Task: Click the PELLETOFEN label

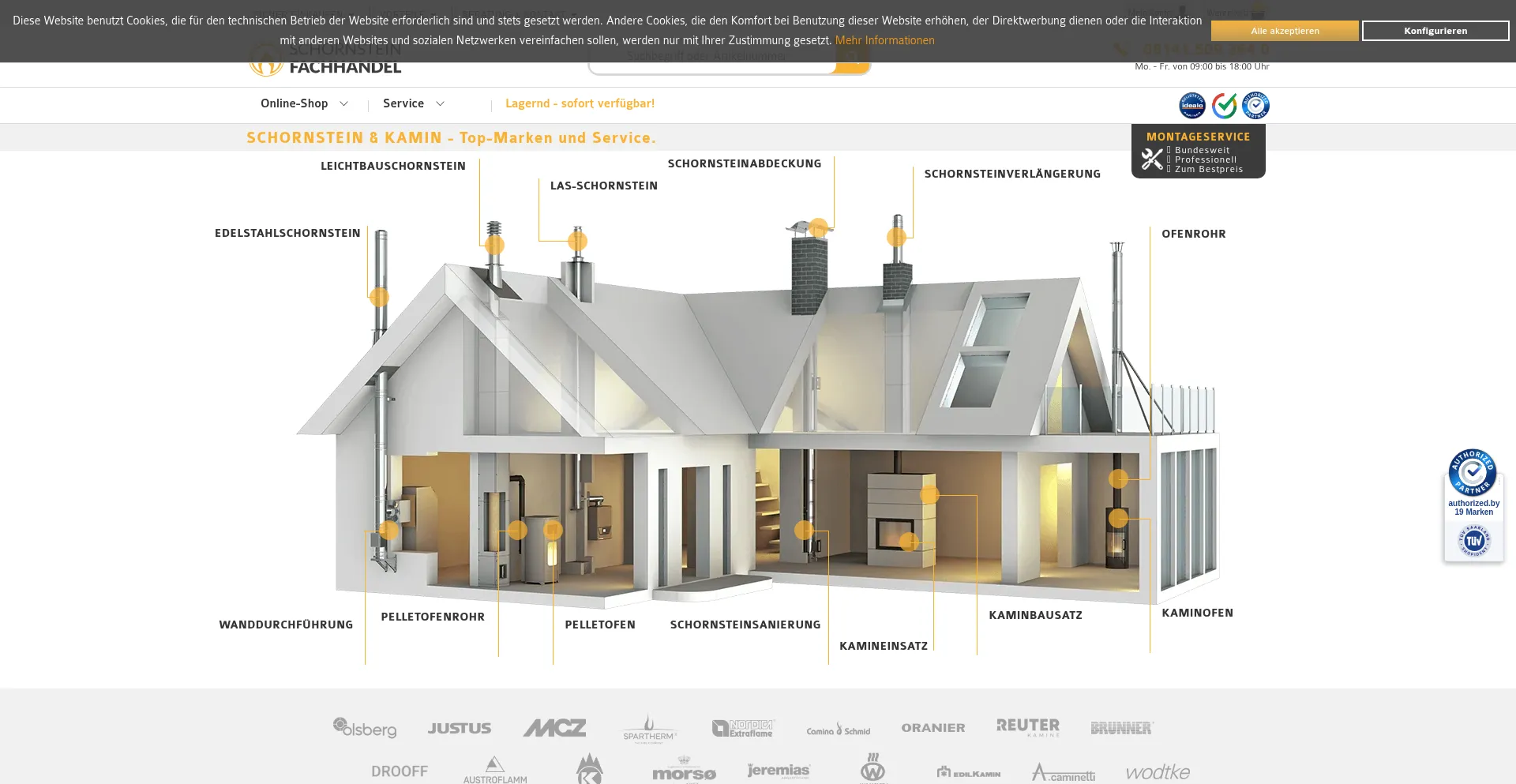Action: 599,625
